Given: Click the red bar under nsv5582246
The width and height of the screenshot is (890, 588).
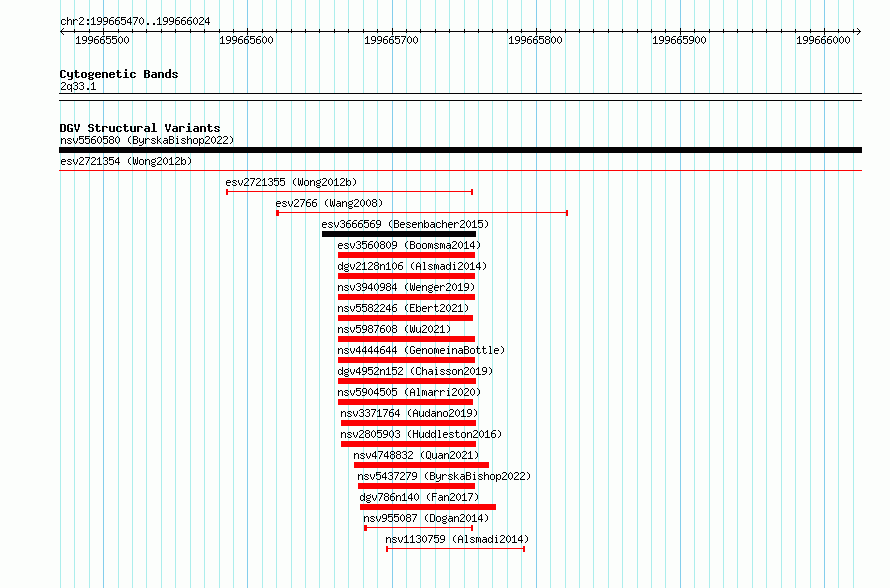Looking at the screenshot, I should (x=405, y=318).
